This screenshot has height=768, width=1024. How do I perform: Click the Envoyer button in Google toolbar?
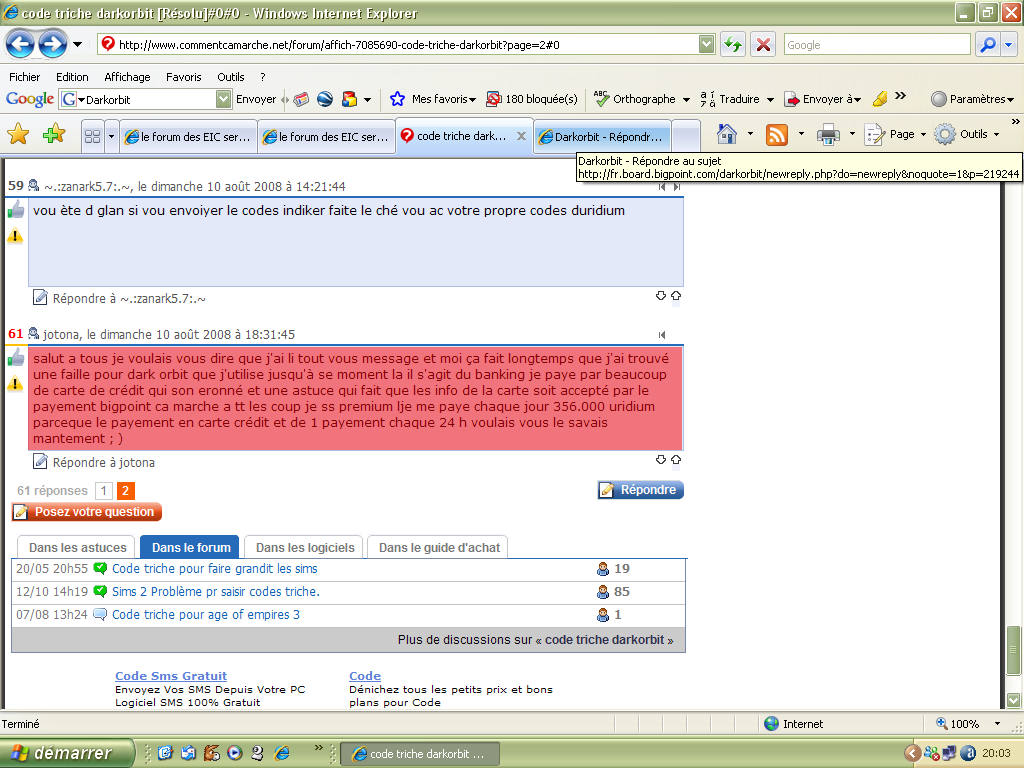(256, 99)
